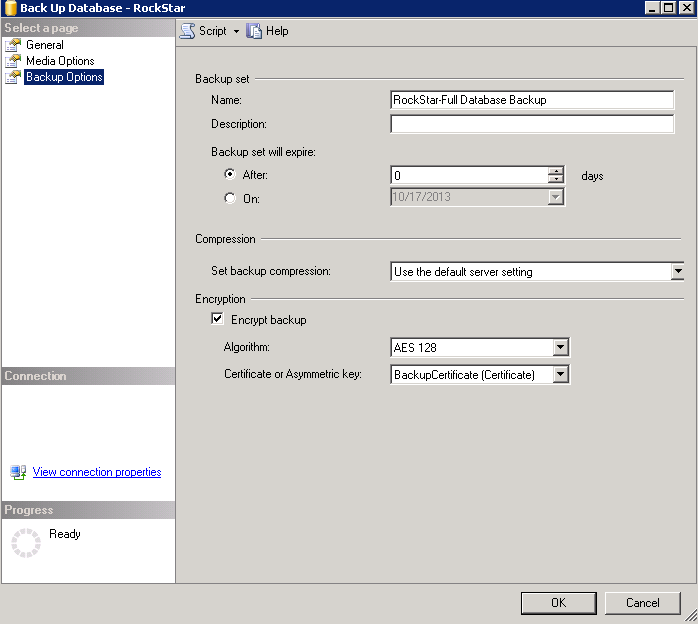This screenshot has width=698, height=624.
Task: Expand the encryption Algorithm dropdown
Action: [560, 348]
